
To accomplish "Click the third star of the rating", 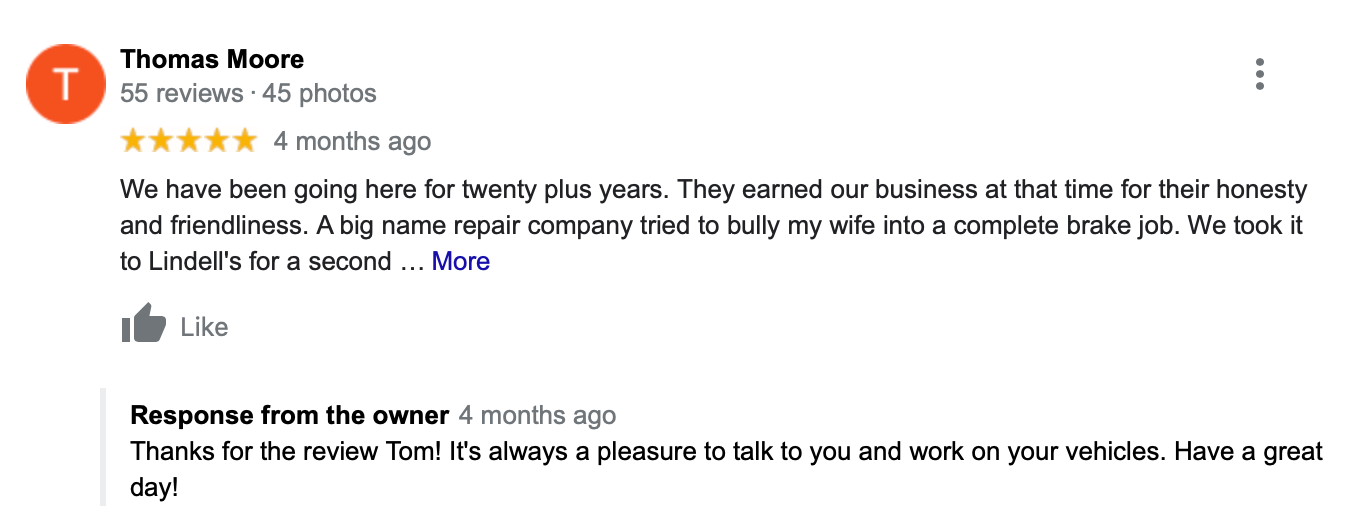I will [189, 141].
